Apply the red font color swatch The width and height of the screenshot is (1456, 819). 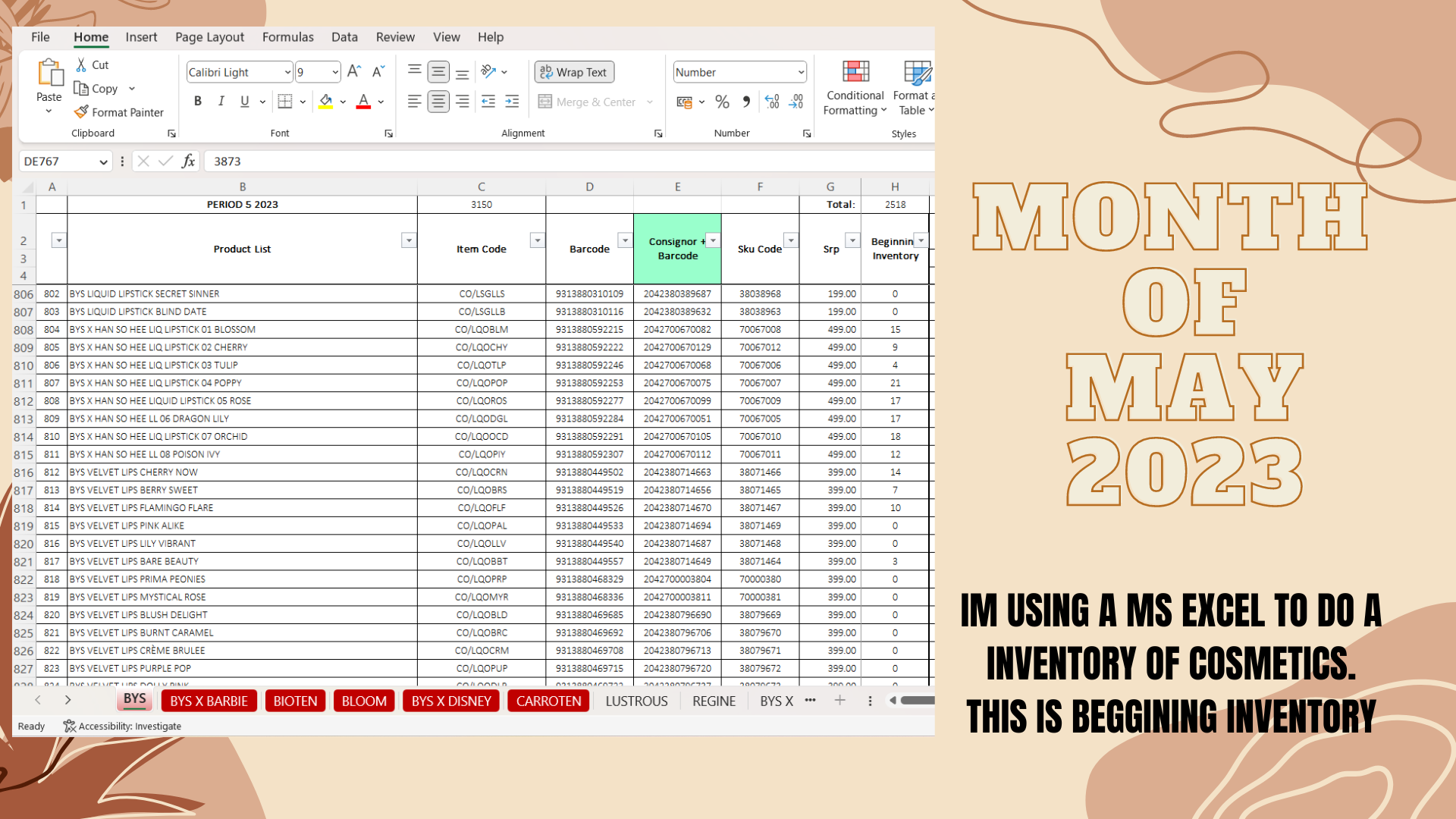[363, 102]
